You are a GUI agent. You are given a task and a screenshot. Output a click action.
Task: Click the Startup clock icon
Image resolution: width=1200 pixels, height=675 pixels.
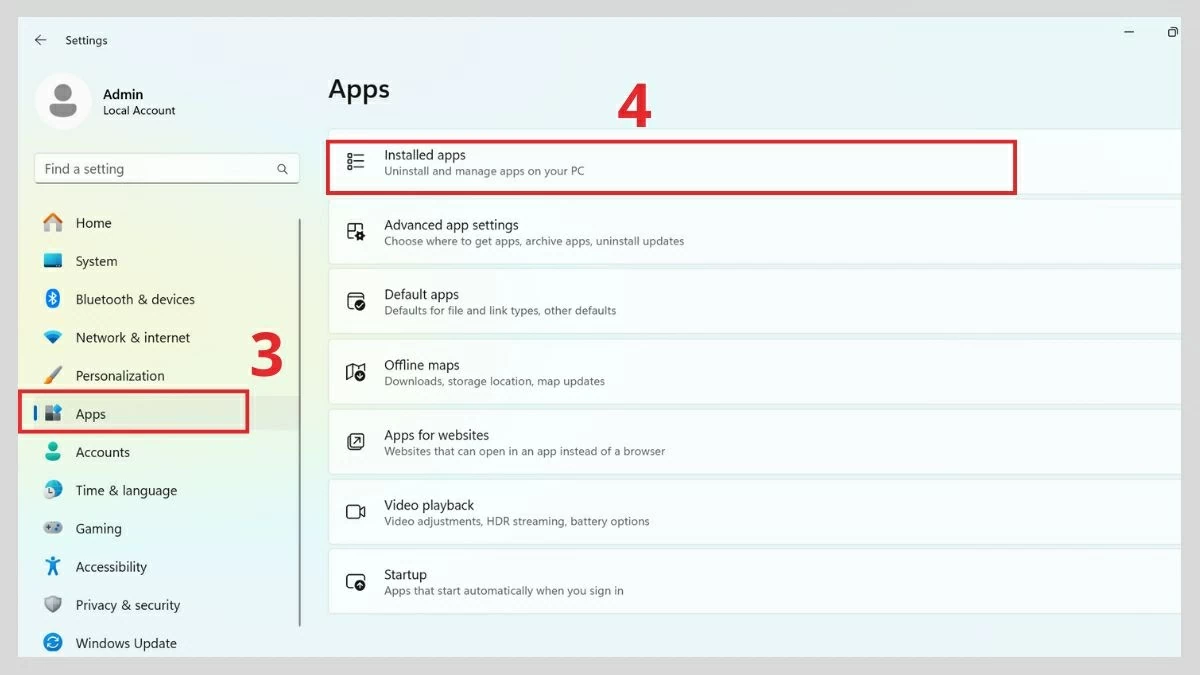[x=355, y=582]
